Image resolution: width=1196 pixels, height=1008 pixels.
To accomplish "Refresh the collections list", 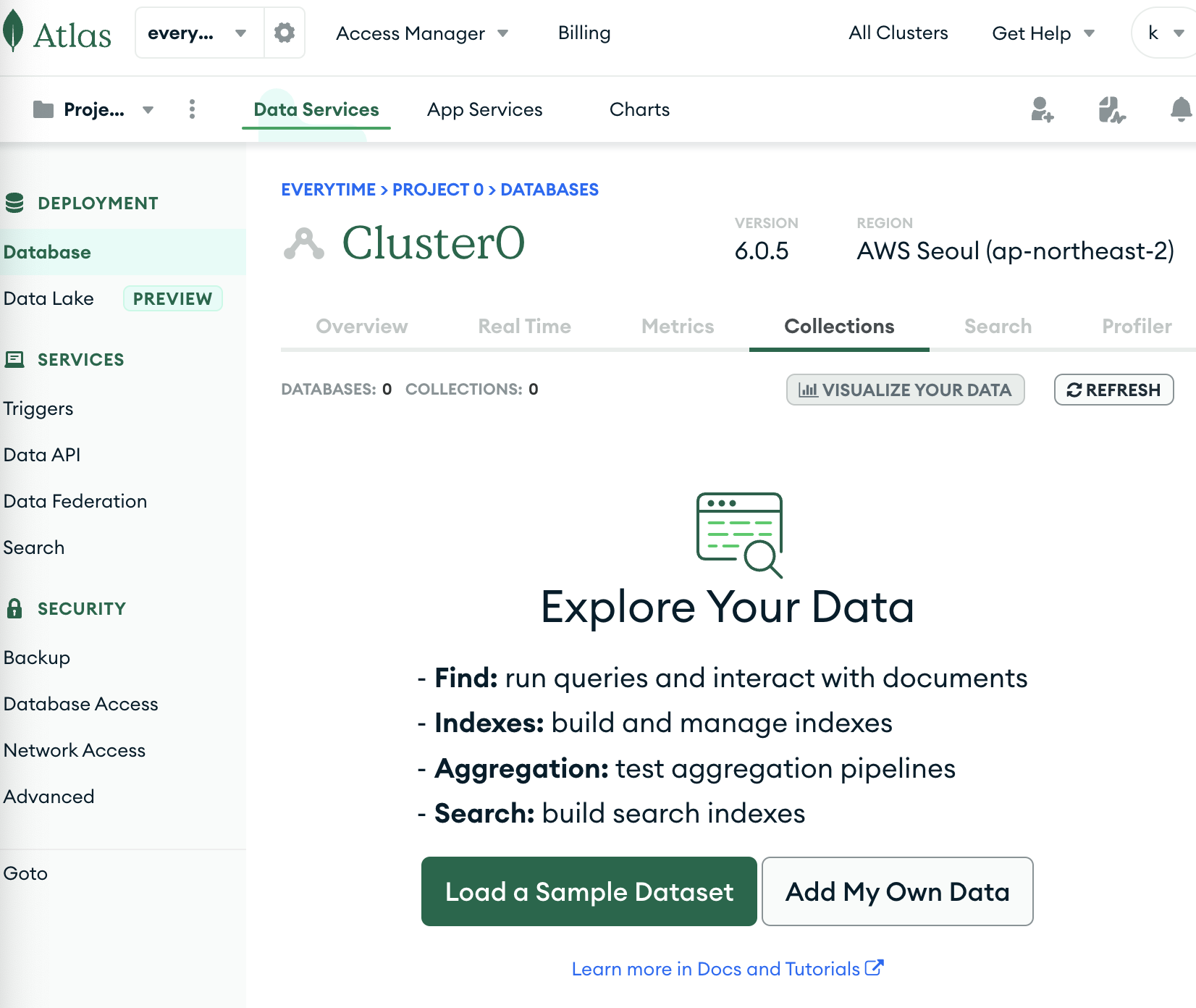I will click(1113, 390).
